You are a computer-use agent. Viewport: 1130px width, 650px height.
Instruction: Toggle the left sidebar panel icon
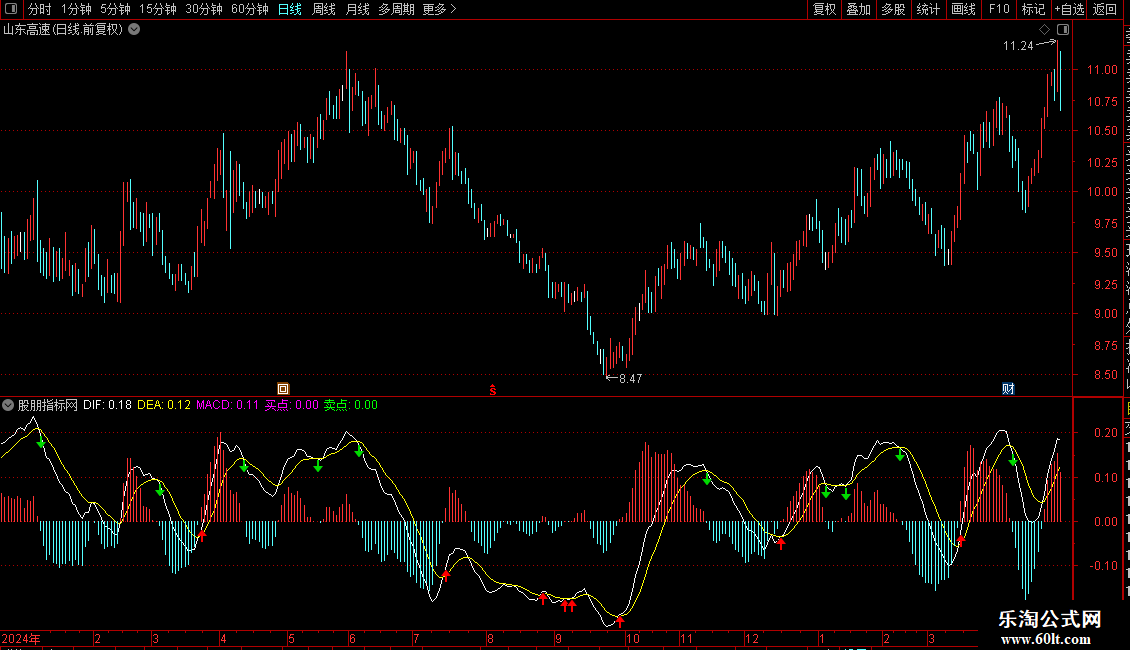(11, 9)
